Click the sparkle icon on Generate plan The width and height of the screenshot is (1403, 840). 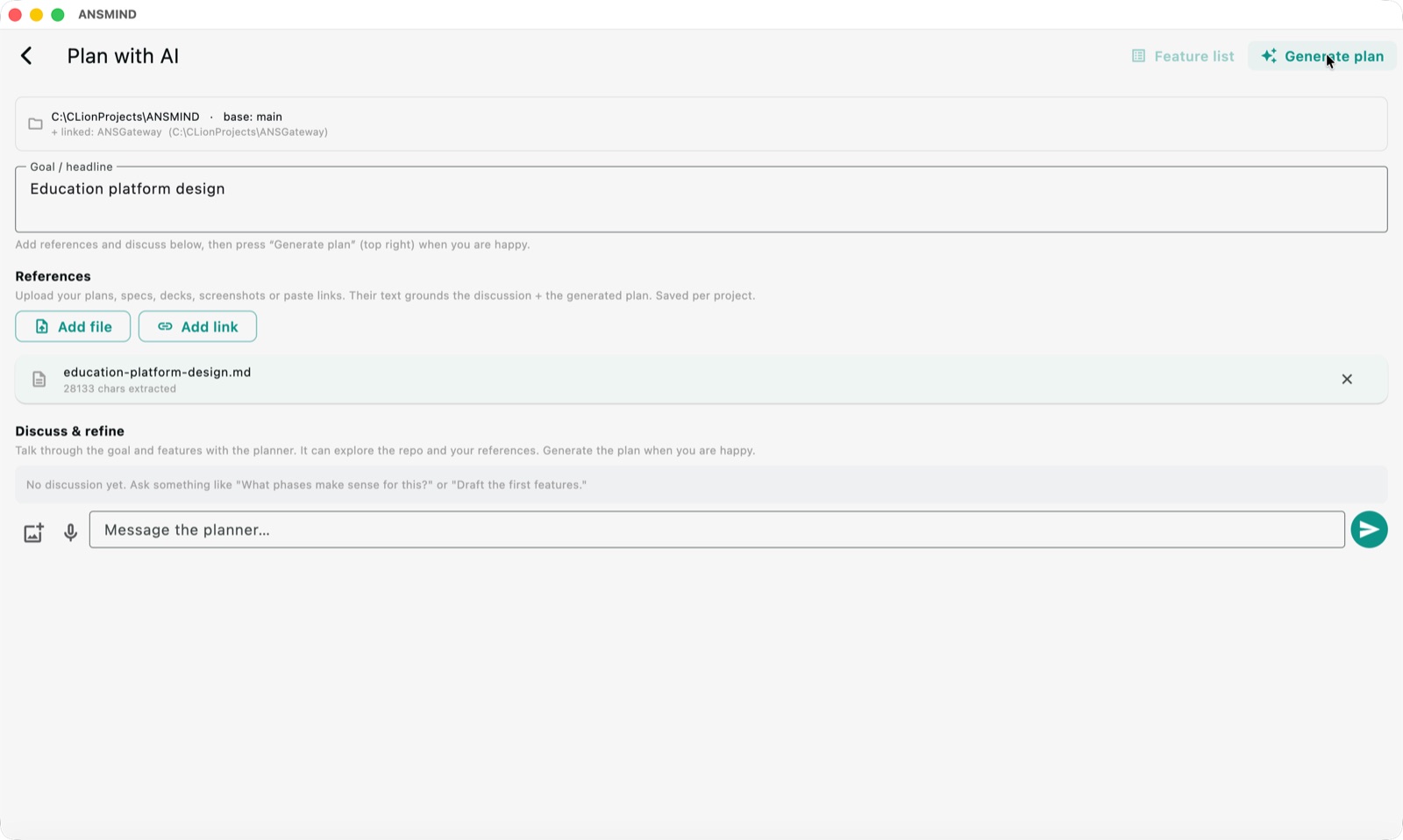[x=1269, y=56]
